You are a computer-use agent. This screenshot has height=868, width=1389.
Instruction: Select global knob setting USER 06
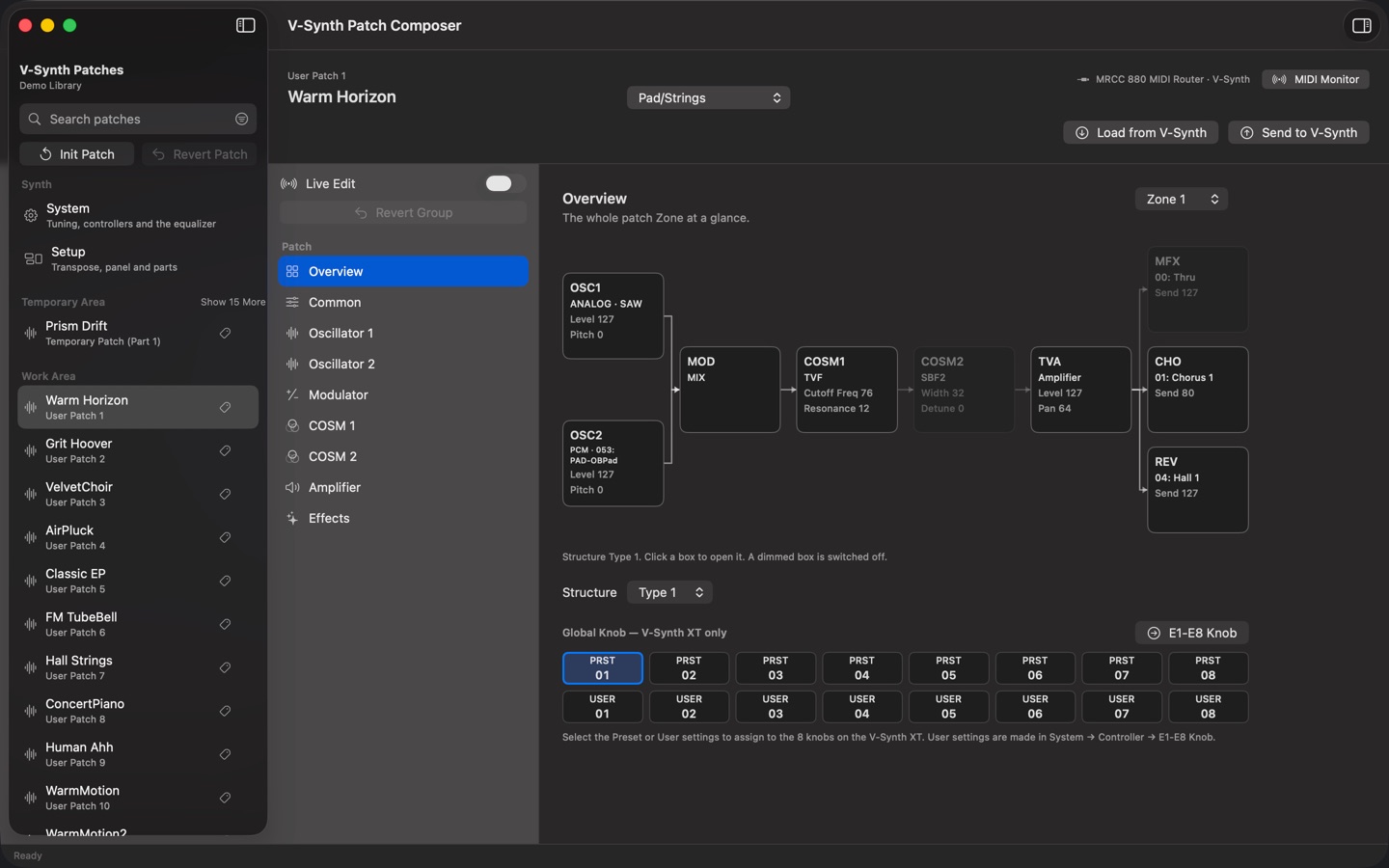(1035, 706)
